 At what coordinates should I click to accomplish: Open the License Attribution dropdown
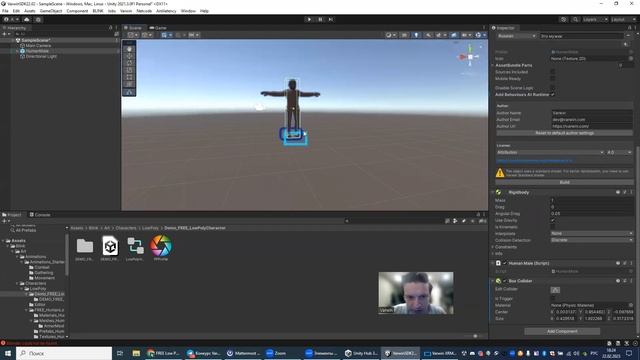point(550,152)
